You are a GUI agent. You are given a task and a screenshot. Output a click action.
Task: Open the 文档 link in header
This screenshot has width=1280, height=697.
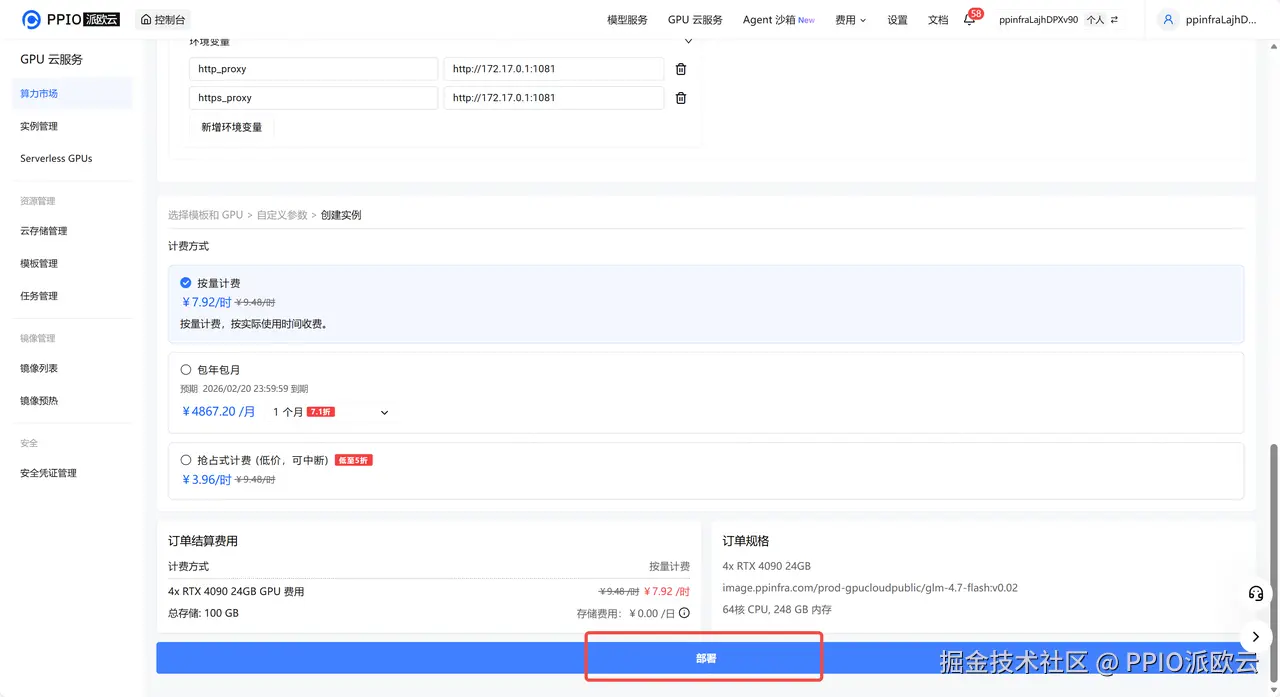[938, 20]
